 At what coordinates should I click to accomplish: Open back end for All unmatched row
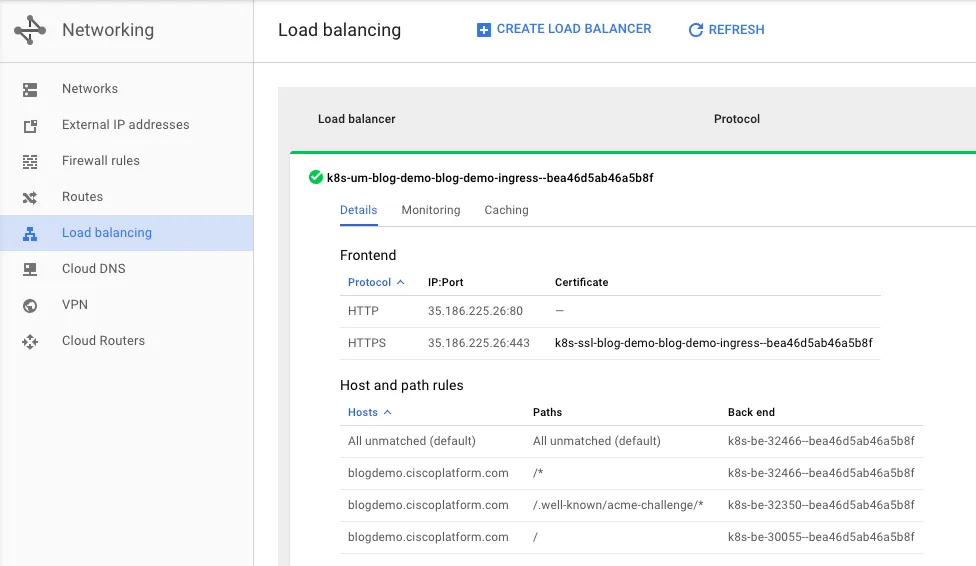[821, 441]
